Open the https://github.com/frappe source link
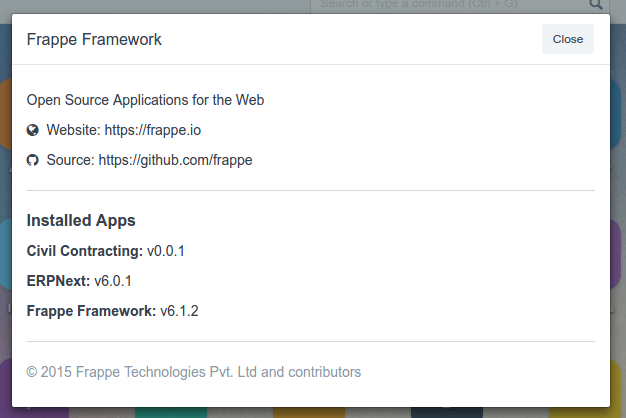The width and height of the screenshot is (626, 418). click(x=175, y=160)
